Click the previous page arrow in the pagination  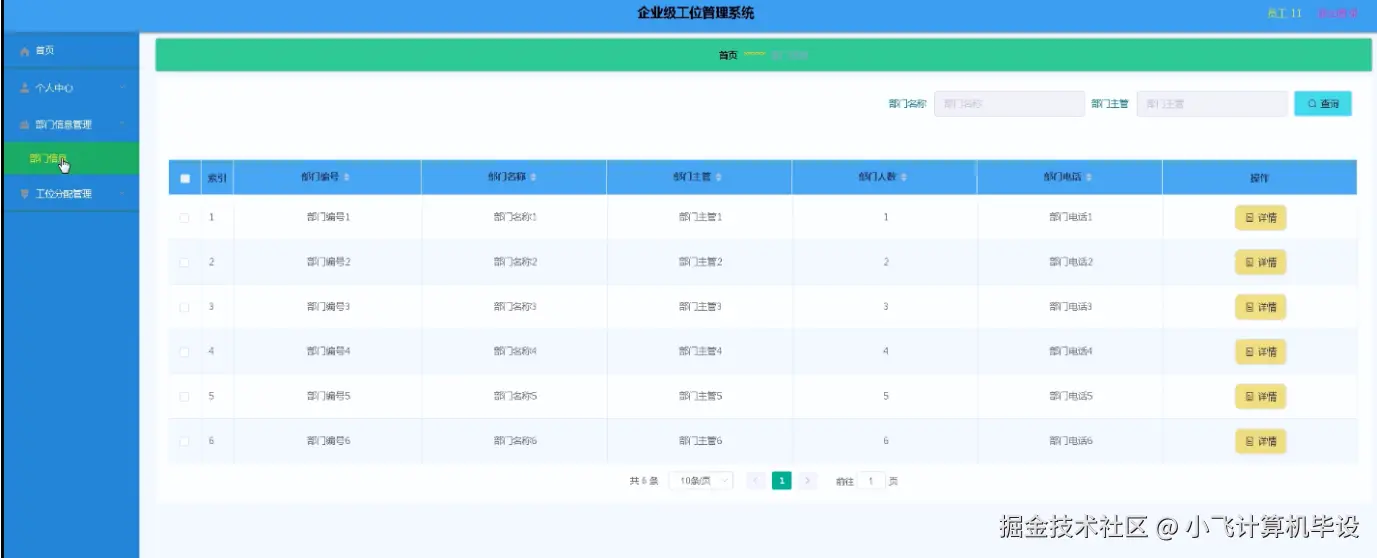[757, 481]
